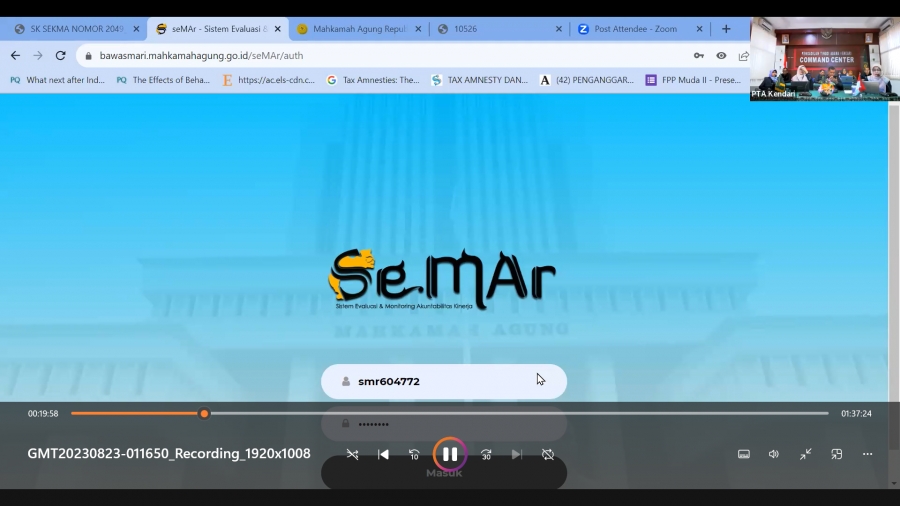Open saved passwords key icon
The width and height of the screenshot is (900, 506).
[699, 56]
